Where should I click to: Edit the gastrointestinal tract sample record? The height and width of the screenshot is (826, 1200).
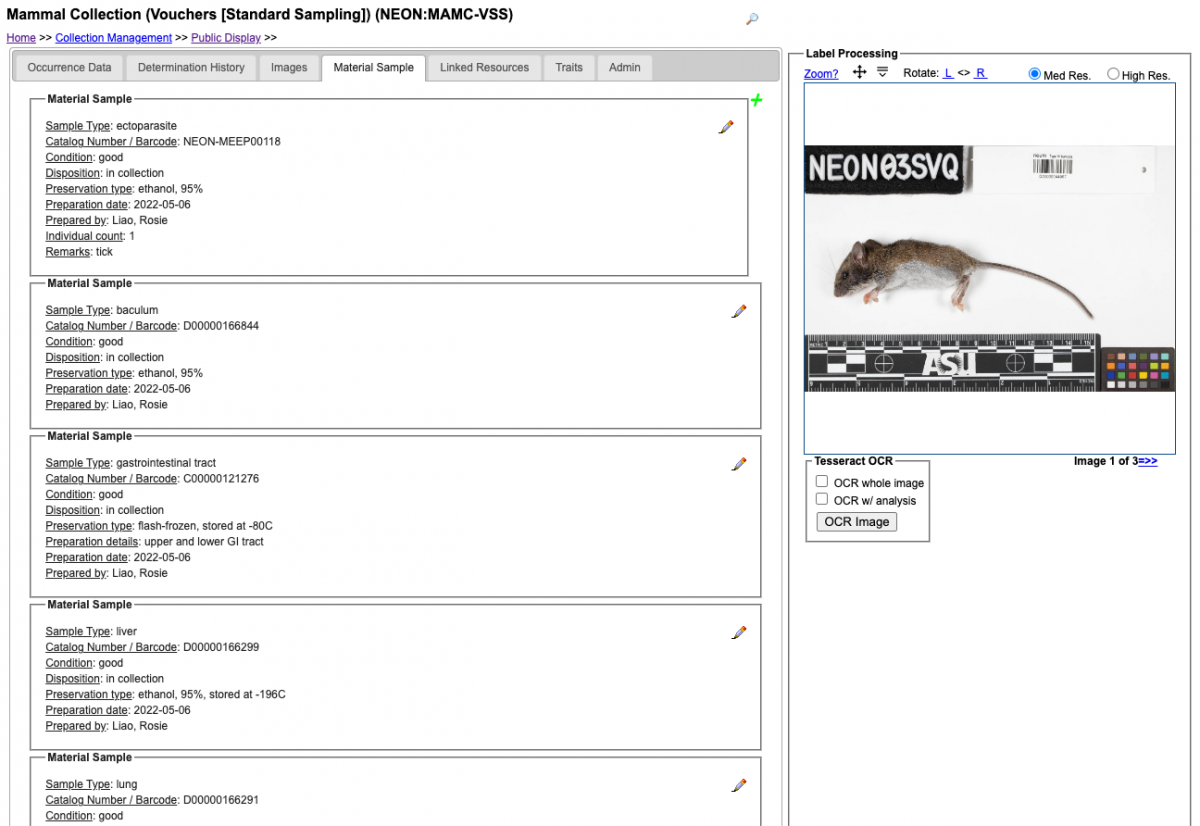pos(738,464)
